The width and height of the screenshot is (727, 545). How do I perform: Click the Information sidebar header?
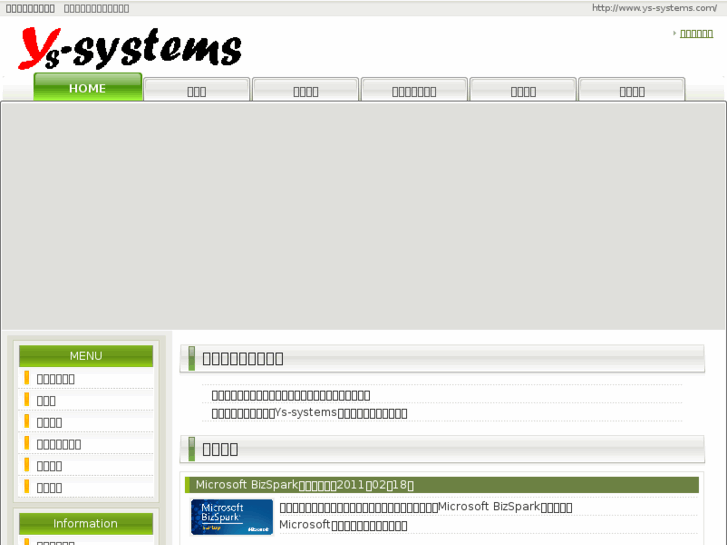click(x=86, y=523)
